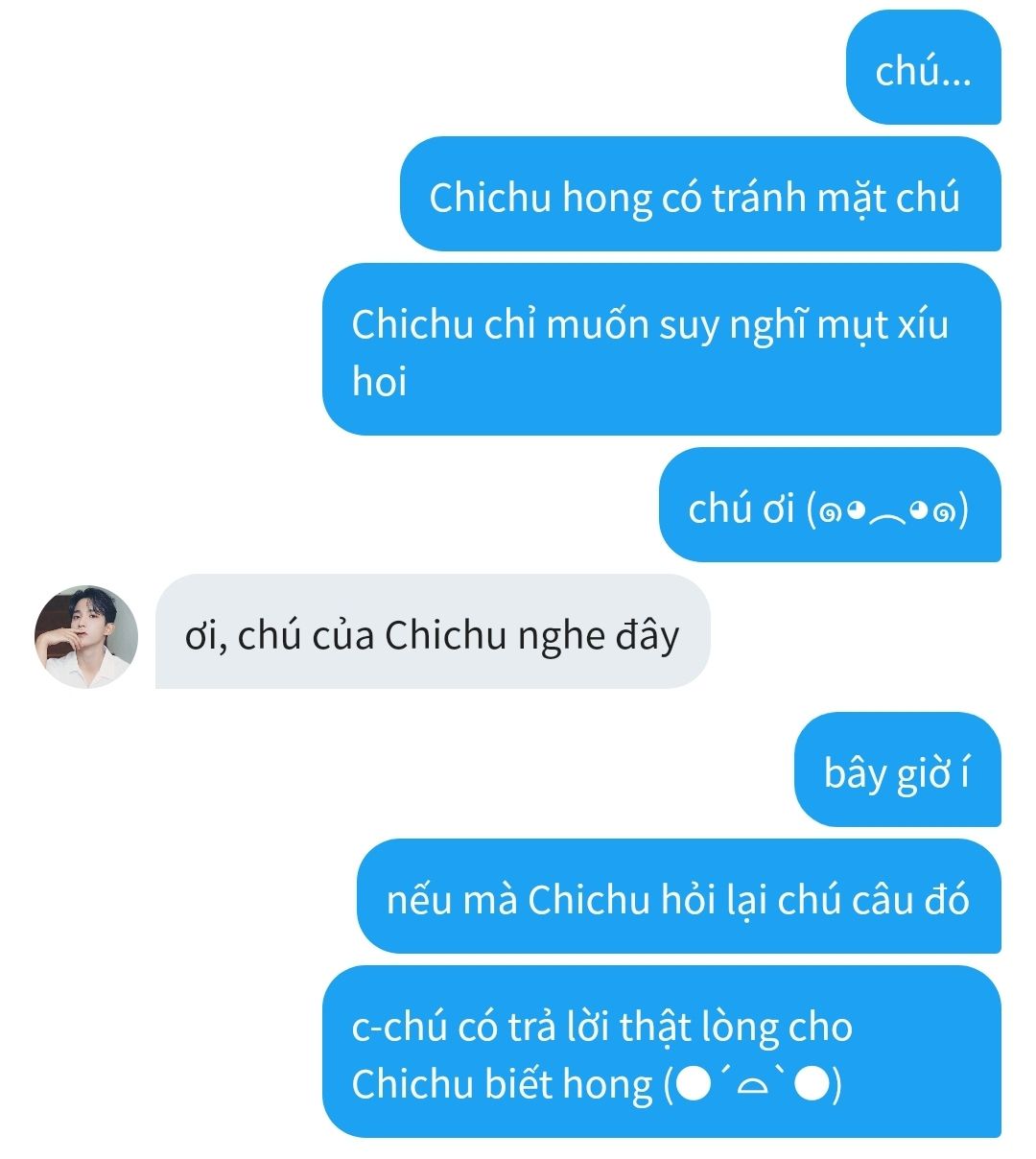This screenshot has width=1036, height=1159.
Task: Select the "Chichu chỉ muốn suy nghĩ" message bubble
Action: [662, 349]
